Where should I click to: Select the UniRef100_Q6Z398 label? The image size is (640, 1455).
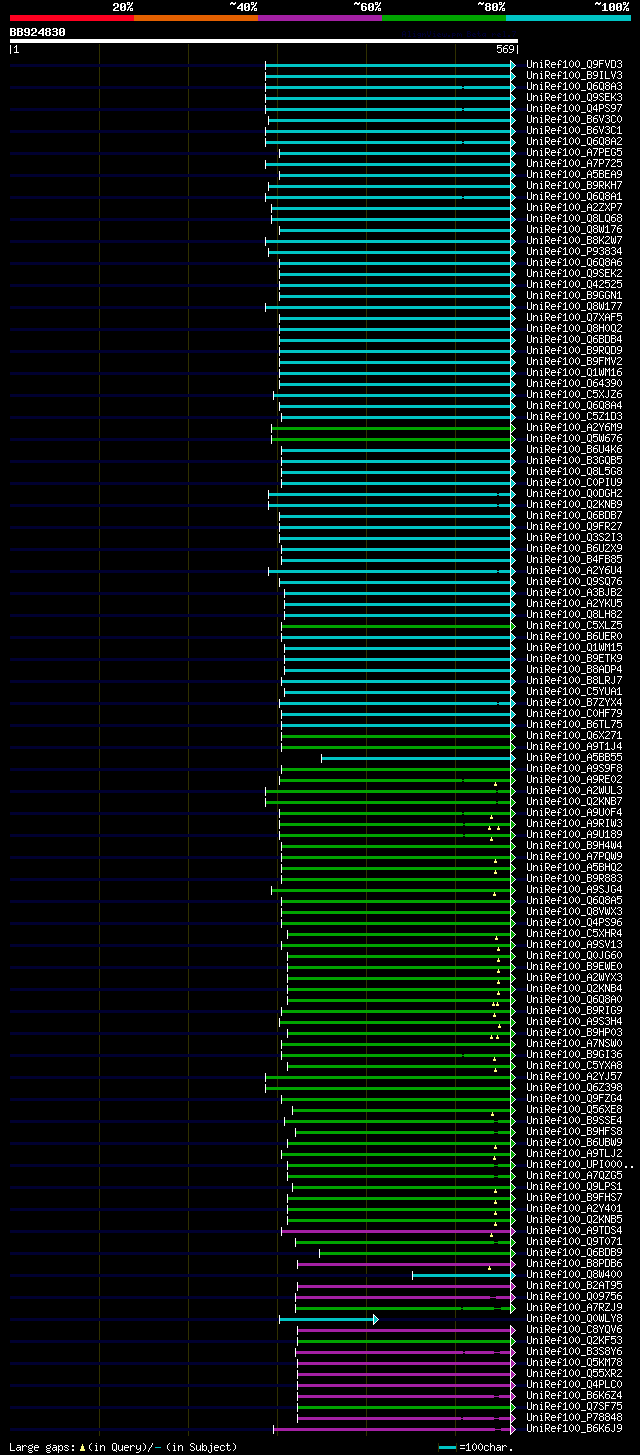click(x=574, y=1088)
